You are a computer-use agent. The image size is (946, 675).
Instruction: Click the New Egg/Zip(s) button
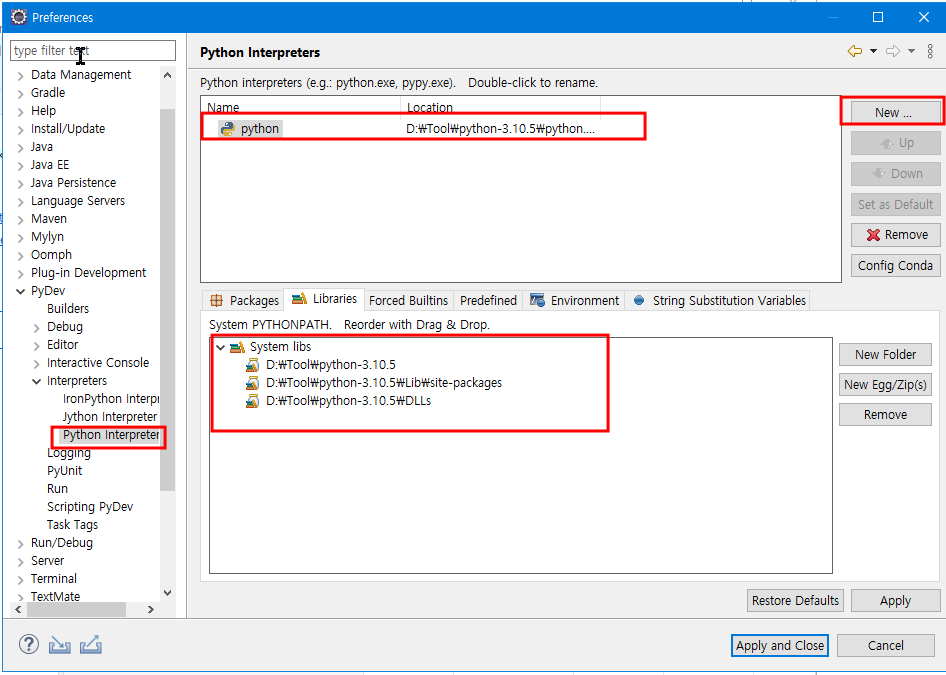(x=885, y=385)
